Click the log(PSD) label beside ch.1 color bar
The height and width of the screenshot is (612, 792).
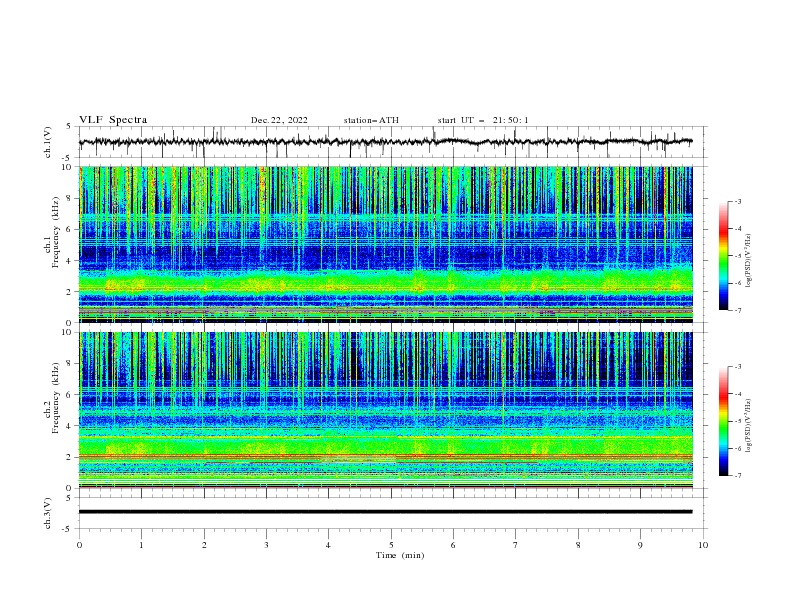coord(748,262)
